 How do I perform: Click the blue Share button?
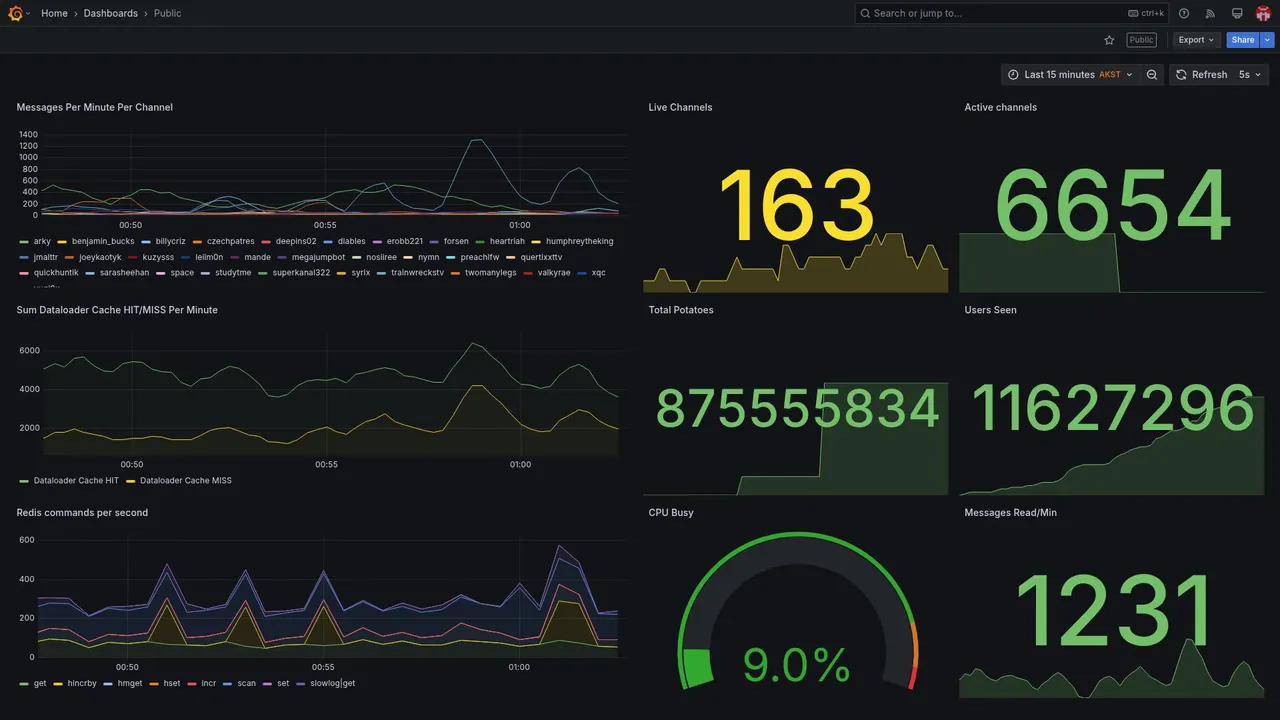[1243, 40]
